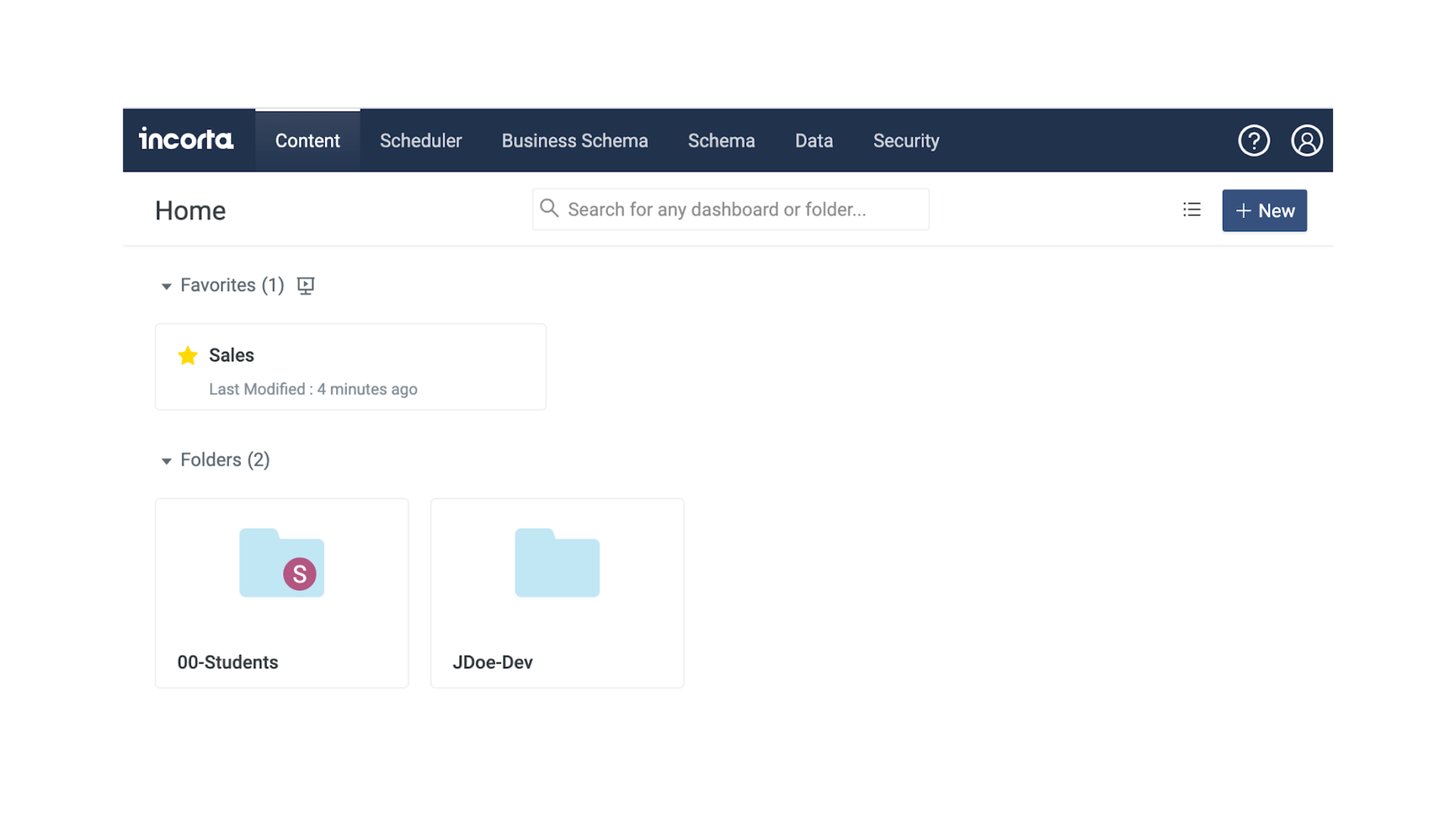Open the Business Schema tab
The height and width of the screenshot is (819, 1456).
click(x=574, y=141)
